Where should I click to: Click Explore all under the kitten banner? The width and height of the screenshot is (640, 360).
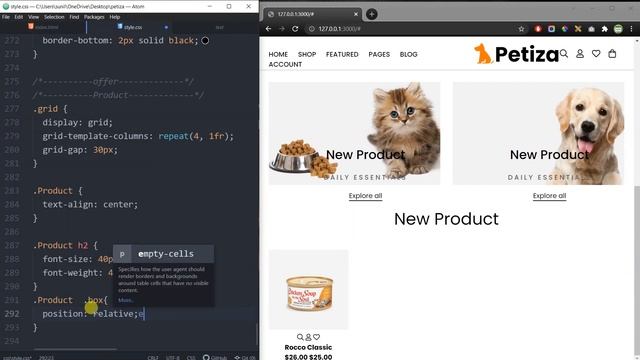point(365,196)
